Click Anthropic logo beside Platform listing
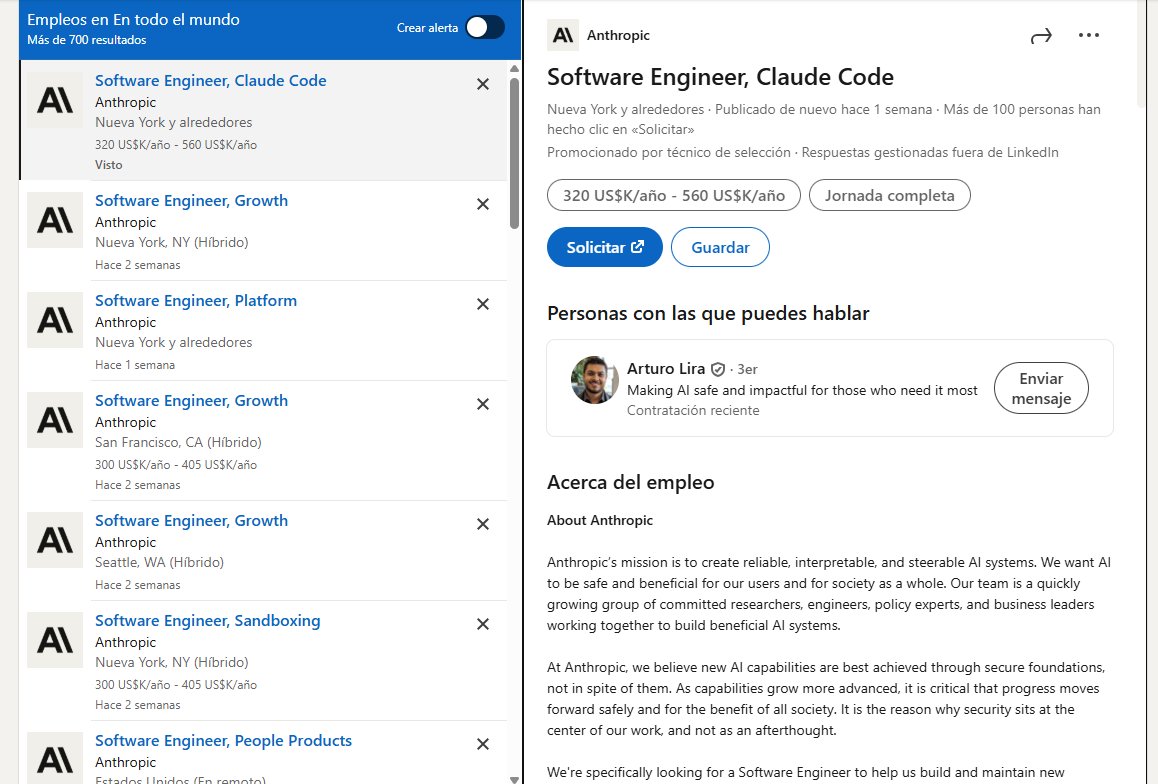Image resolution: width=1158 pixels, height=784 pixels. pyautogui.click(x=55, y=320)
